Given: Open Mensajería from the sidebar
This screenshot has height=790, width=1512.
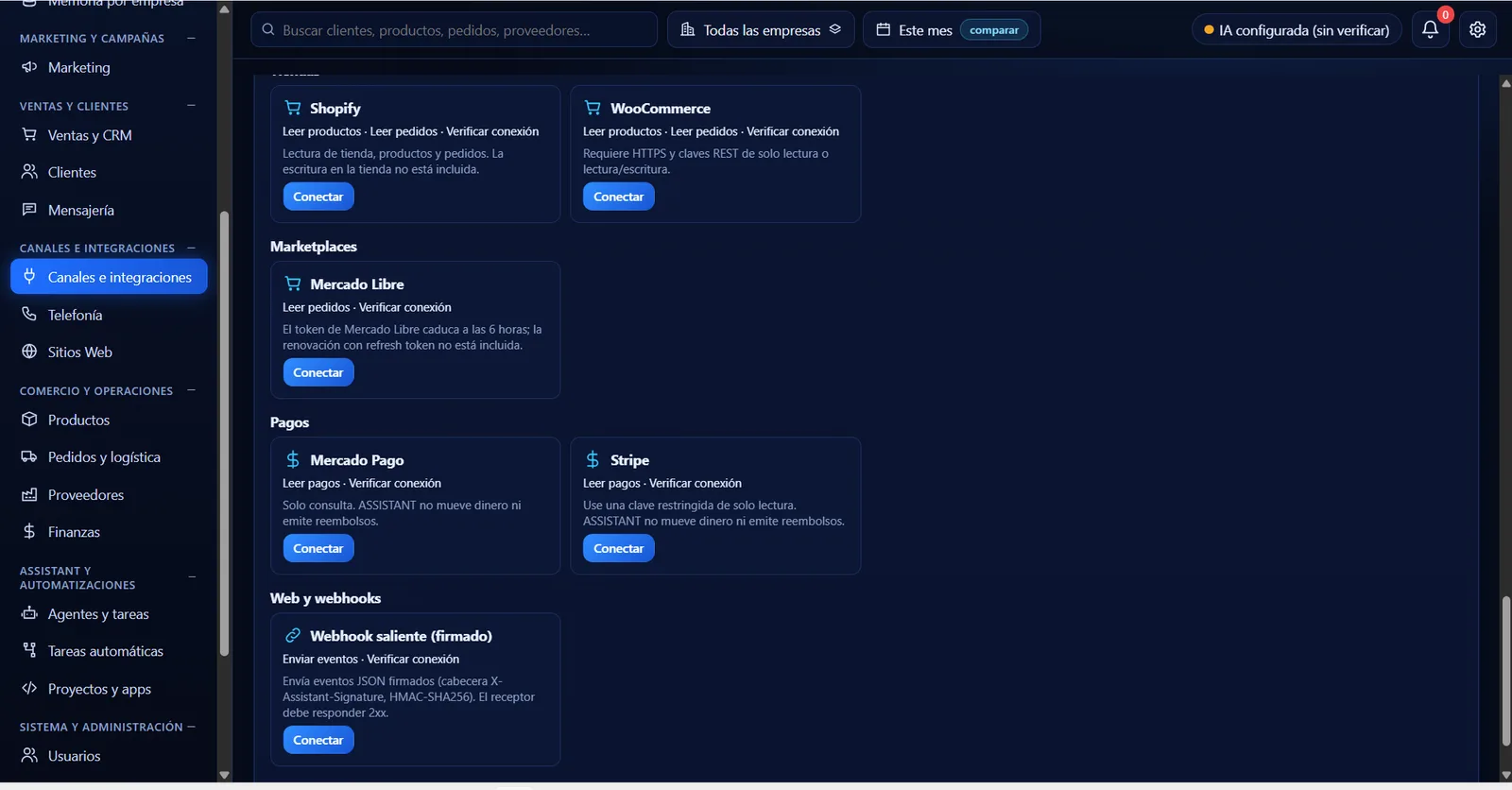Looking at the screenshot, I should 109,210.
